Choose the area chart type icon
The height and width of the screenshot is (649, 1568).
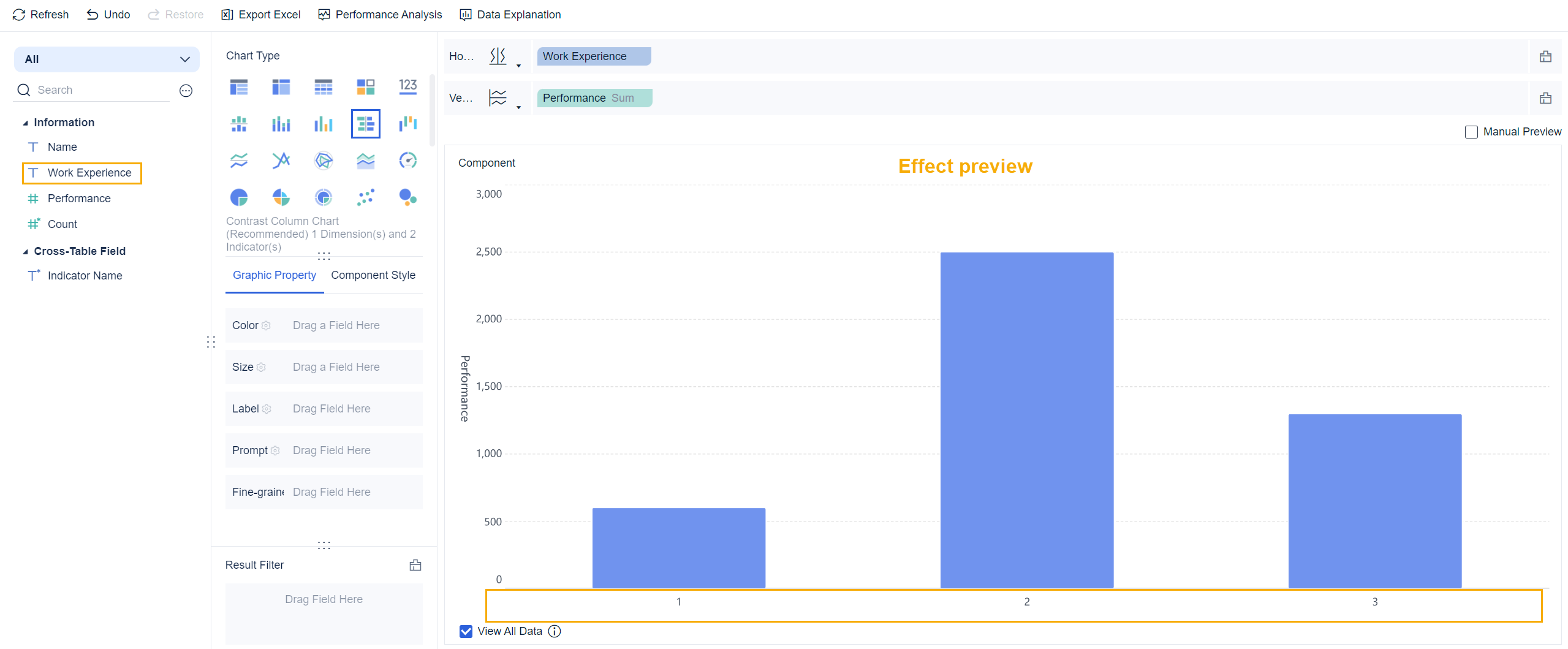click(365, 161)
